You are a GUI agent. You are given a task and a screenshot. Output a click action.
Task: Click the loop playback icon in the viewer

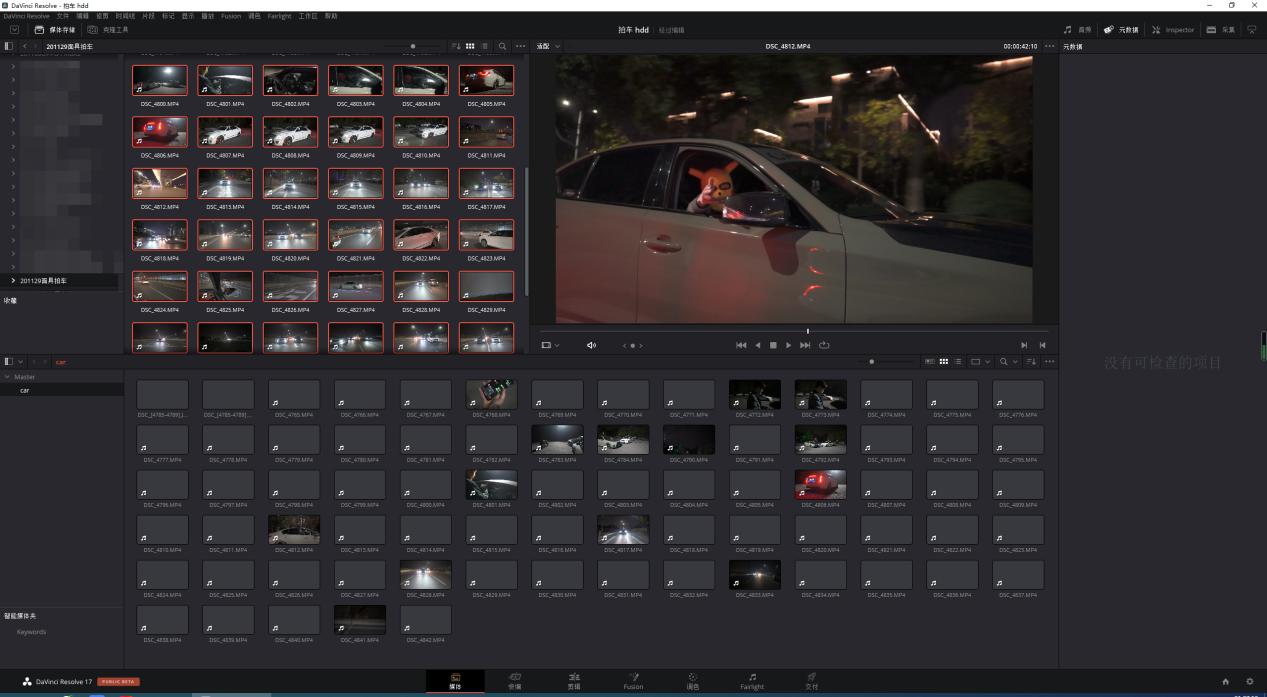[x=824, y=345]
